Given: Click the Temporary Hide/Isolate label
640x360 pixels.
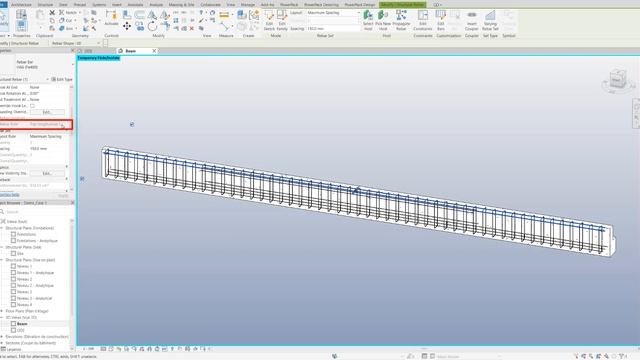Looking at the screenshot, I should point(98,58).
